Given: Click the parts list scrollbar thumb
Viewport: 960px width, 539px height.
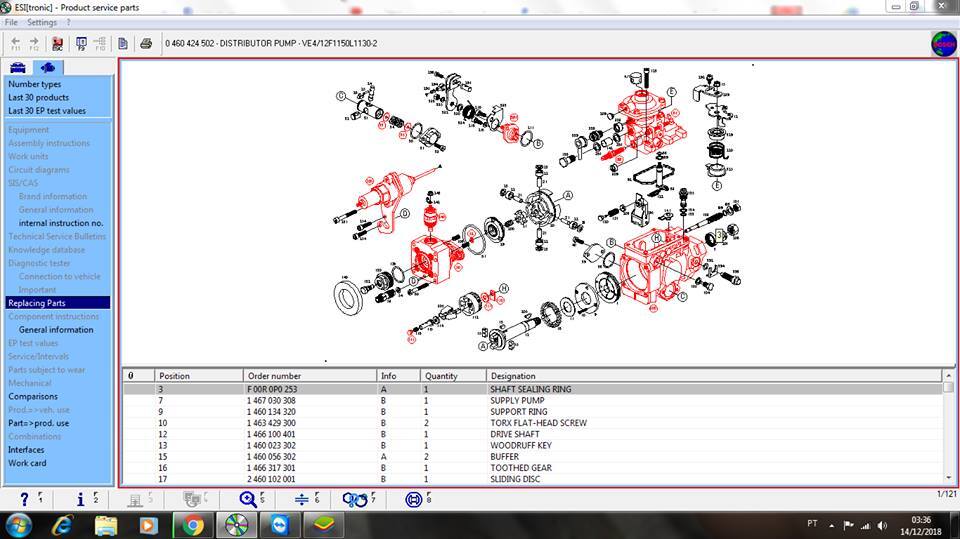Looking at the screenshot, I should point(948,387).
